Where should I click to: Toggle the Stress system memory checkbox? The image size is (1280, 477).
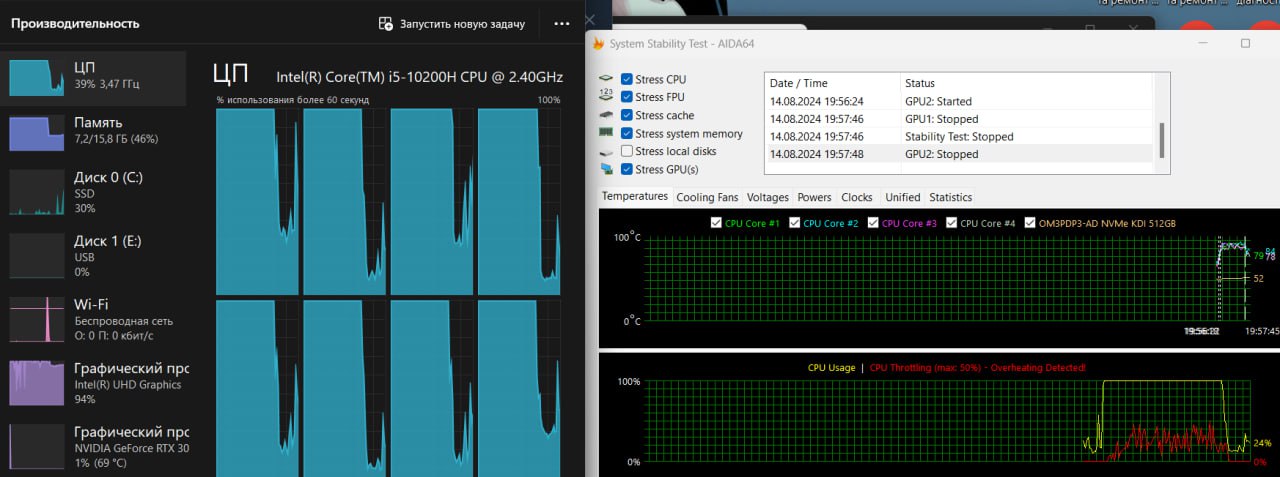626,133
